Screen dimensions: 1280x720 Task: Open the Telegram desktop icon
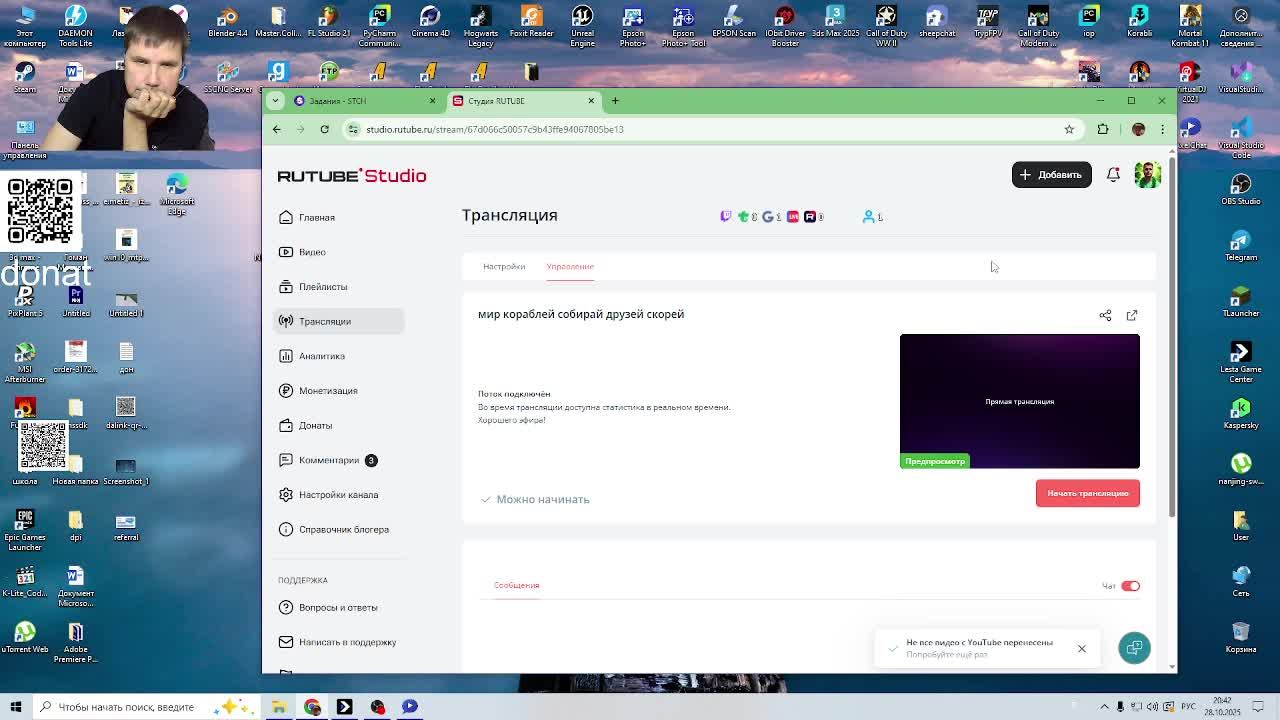(1241, 246)
